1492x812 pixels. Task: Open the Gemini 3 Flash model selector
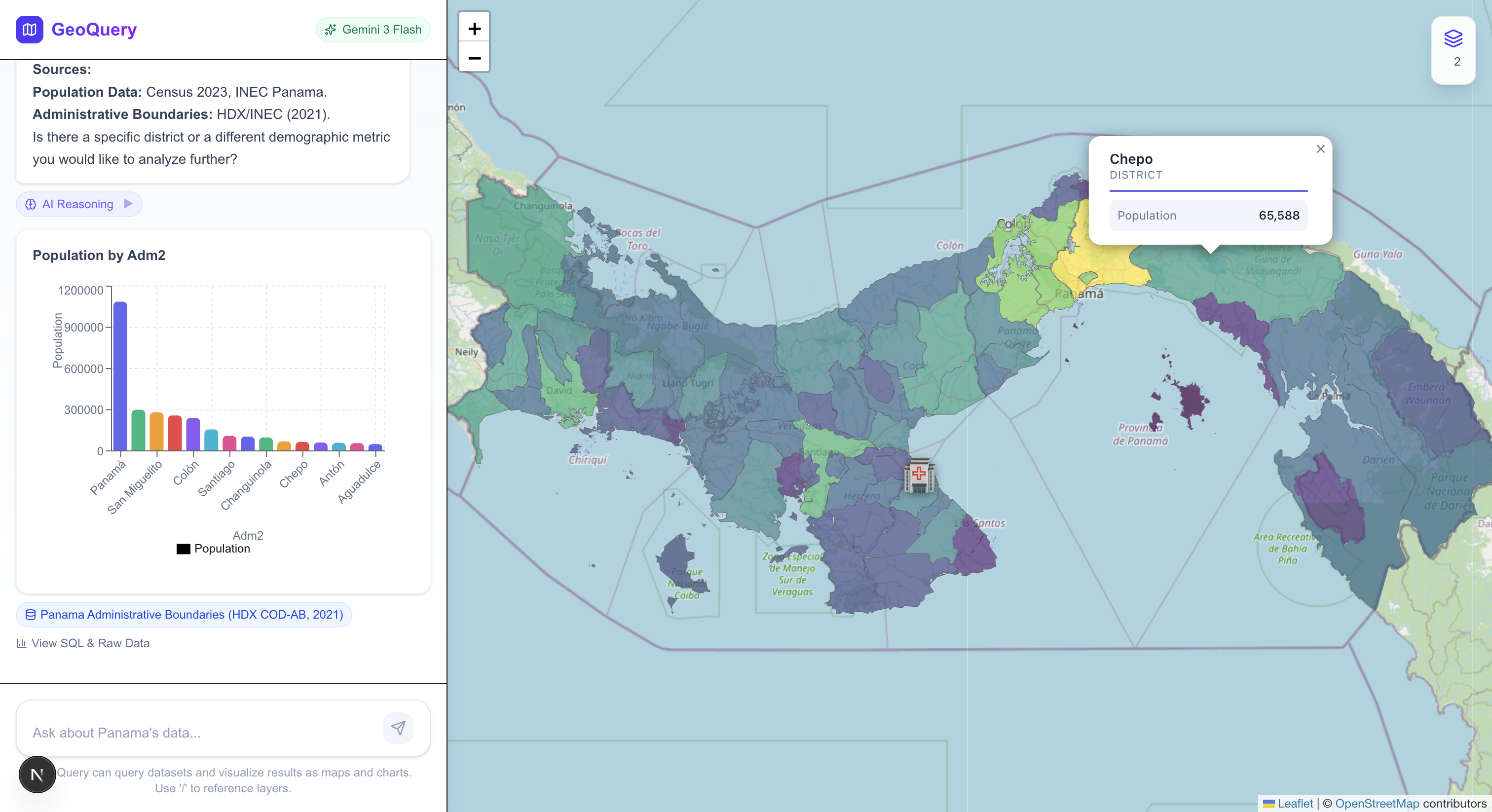click(x=373, y=30)
